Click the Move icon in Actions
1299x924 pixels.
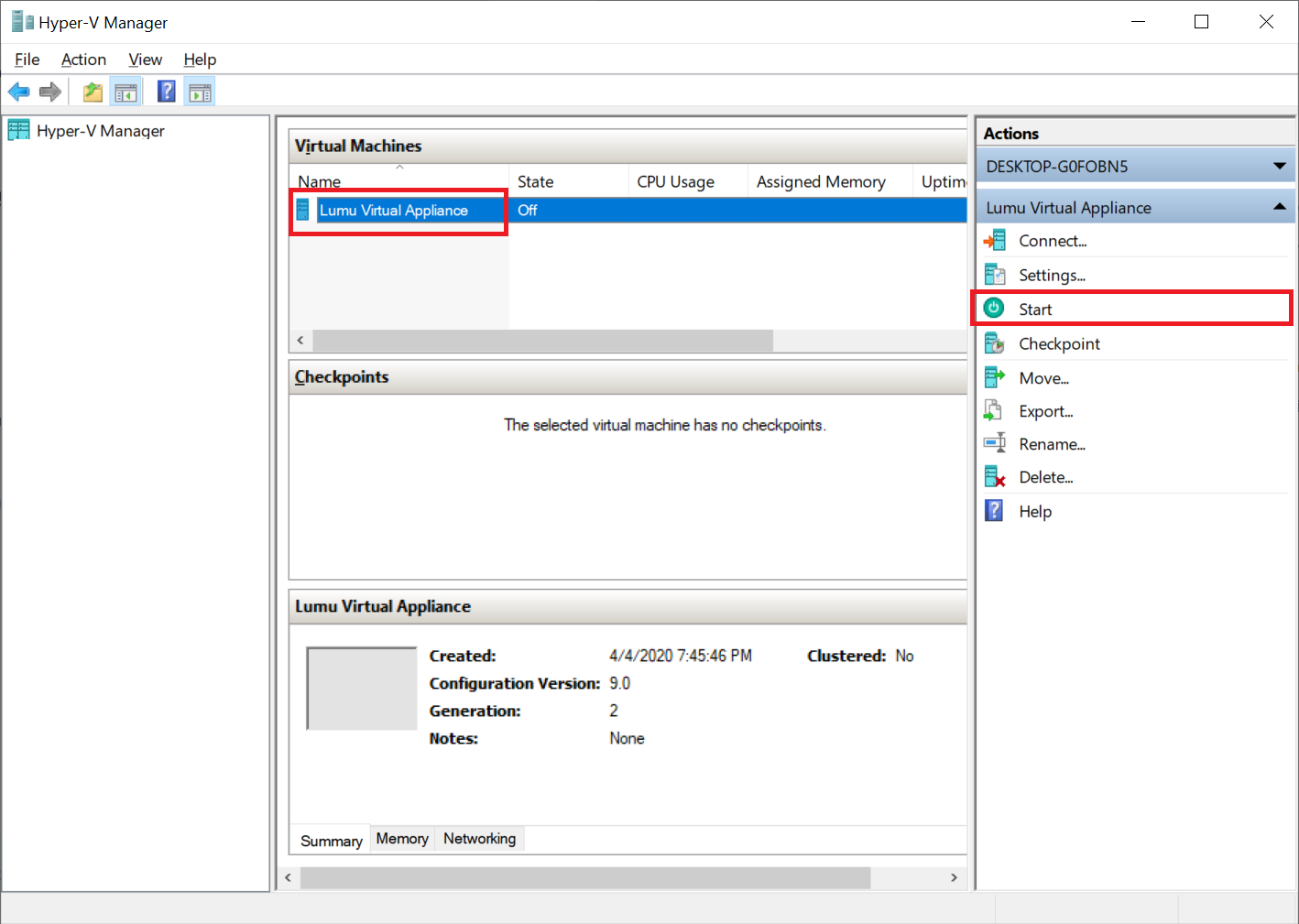pos(995,377)
